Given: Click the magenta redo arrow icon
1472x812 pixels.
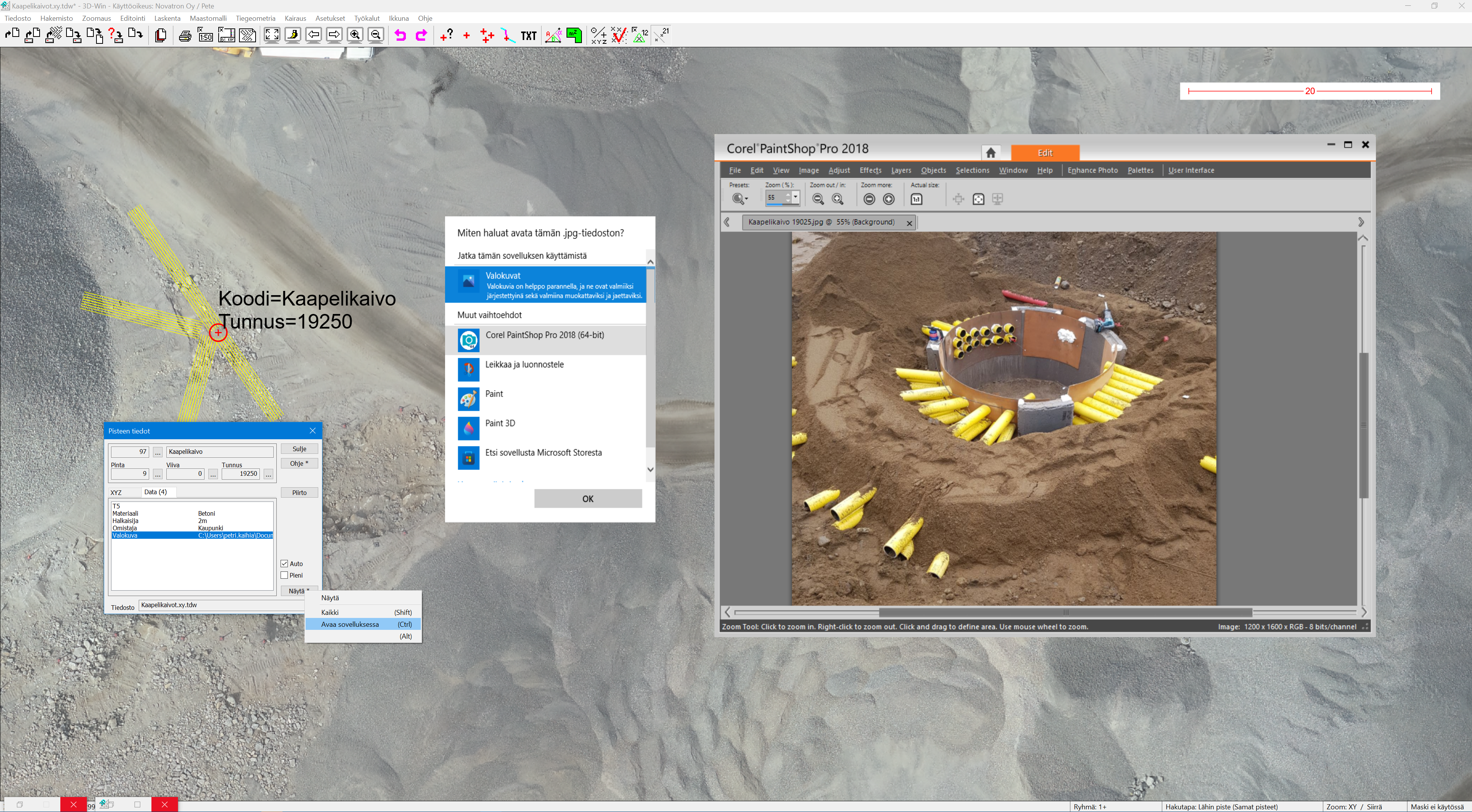Looking at the screenshot, I should [421, 35].
